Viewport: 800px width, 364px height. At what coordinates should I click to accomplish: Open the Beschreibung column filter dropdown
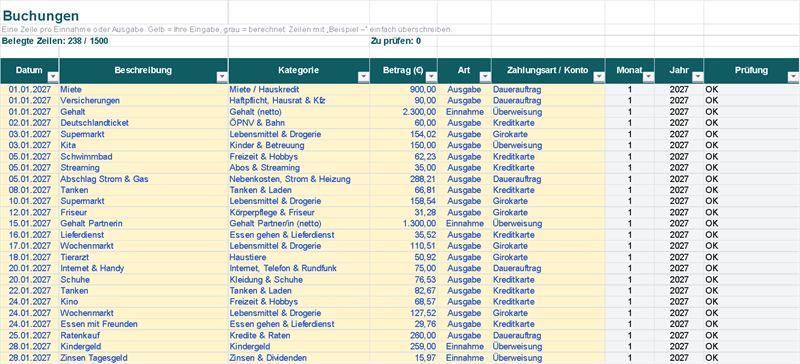[x=222, y=77]
